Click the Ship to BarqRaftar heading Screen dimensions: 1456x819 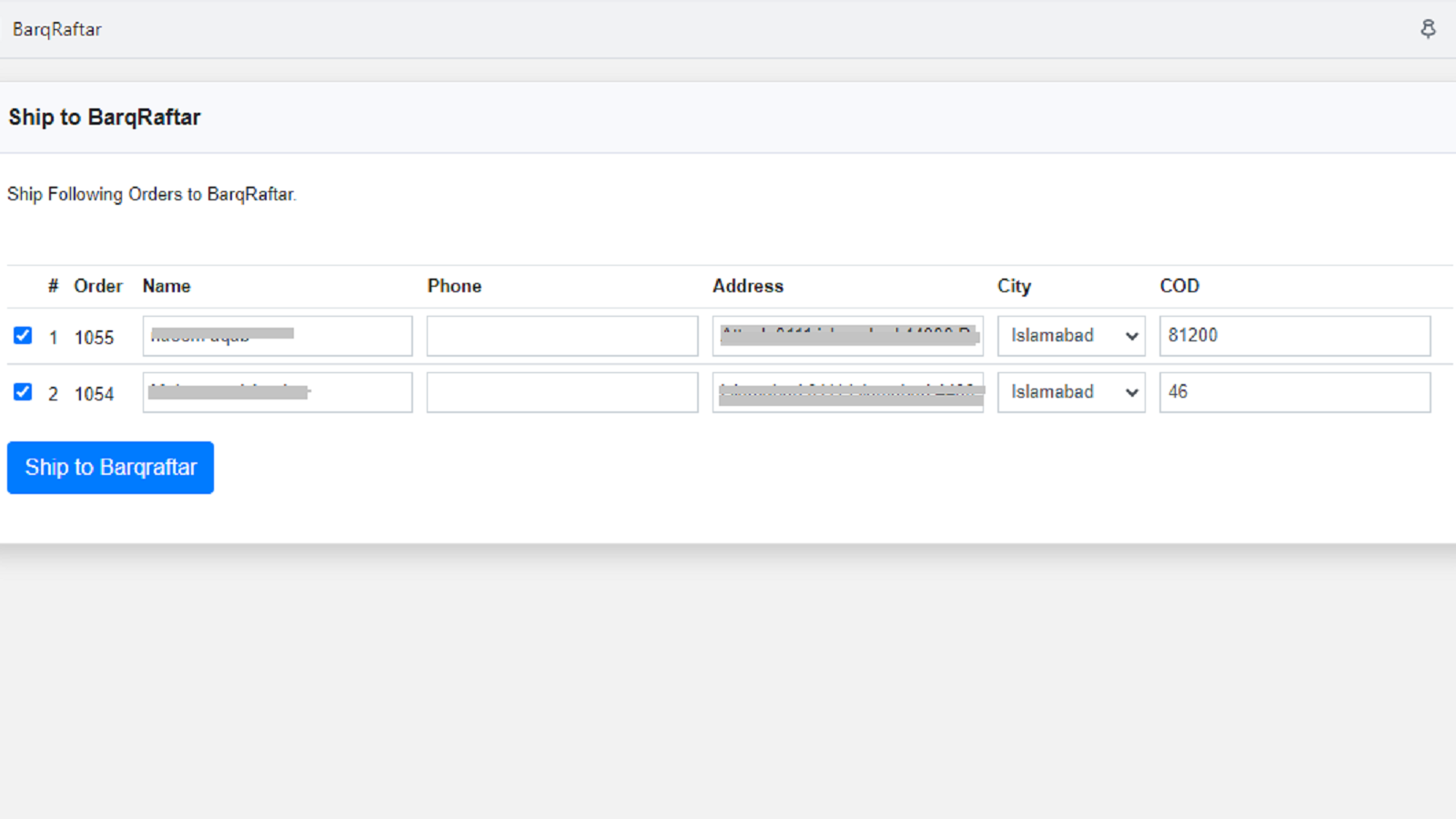(x=105, y=117)
